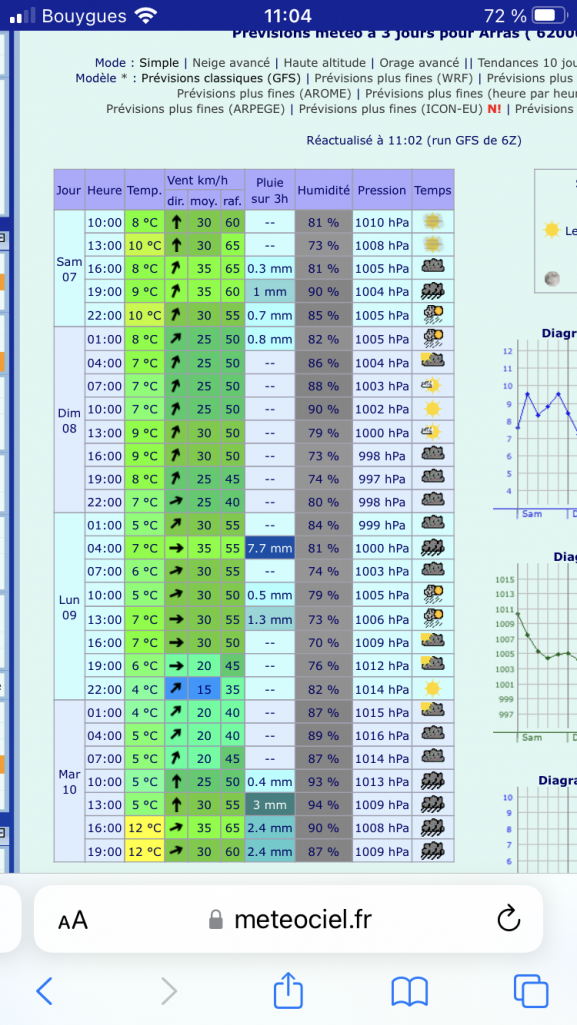This screenshot has width=577, height=1025.
Task: Click the Réactualisé à 11:02 text
Action: pyautogui.click(x=414, y=141)
